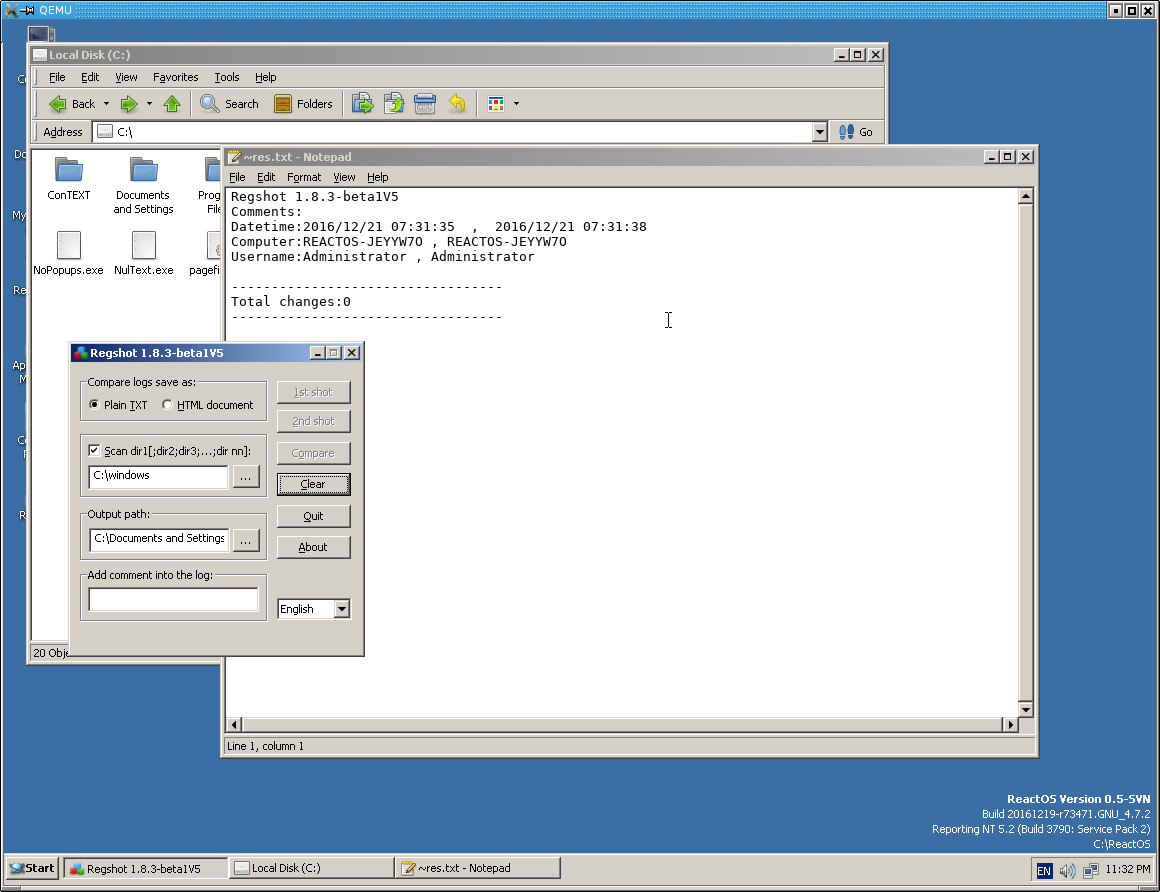1160x892 pixels.
Task: Expand the Explorer address bar dropdown
Action: point(819,132)
